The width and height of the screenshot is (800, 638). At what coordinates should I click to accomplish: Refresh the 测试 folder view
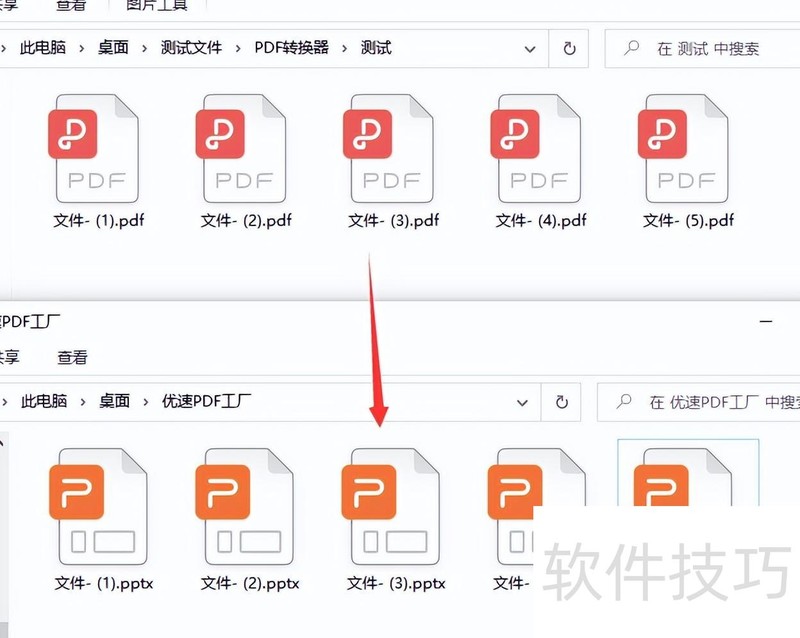[x=569, y=48]
